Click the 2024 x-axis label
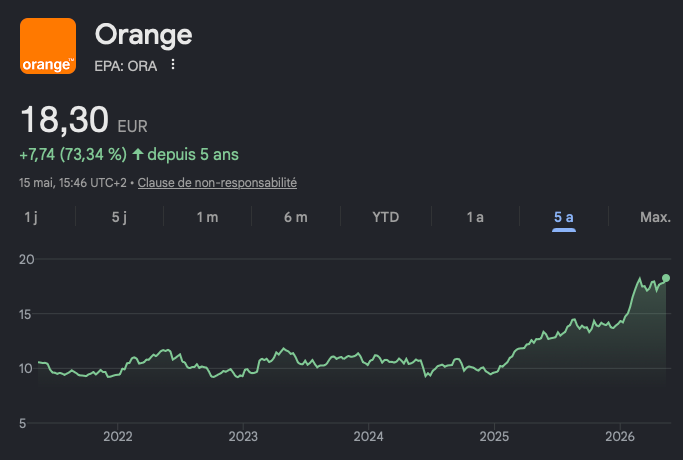Screen dimensions: 683x460 point(369,436)
